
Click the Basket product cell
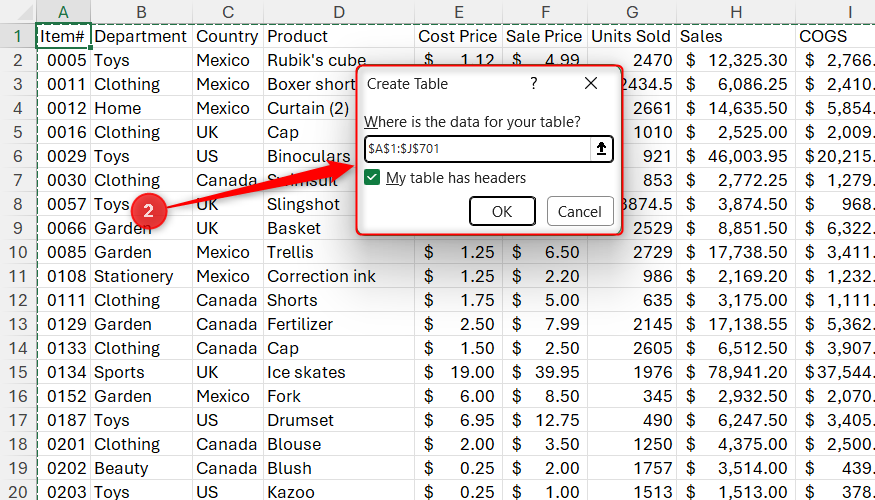pyautogui.click(x=310, y=228)
